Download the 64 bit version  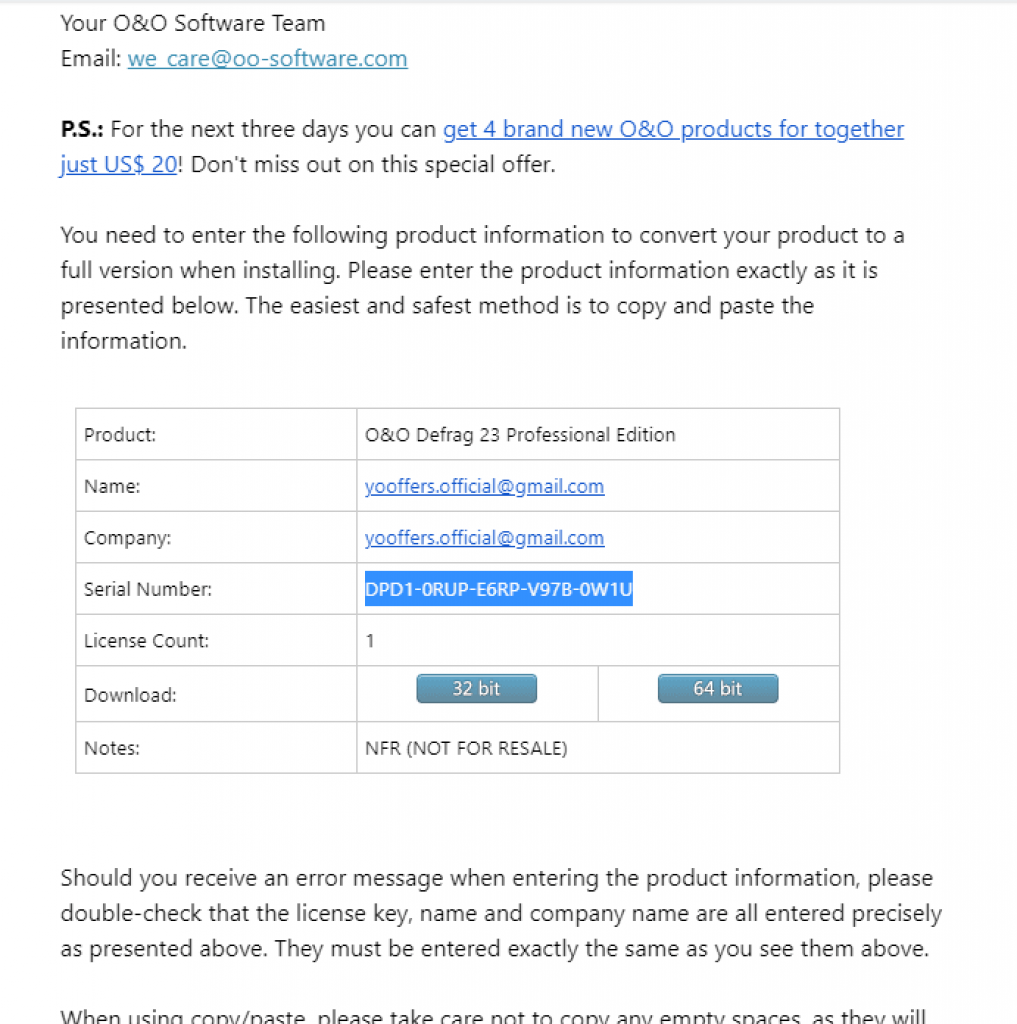tap(718, 688)
